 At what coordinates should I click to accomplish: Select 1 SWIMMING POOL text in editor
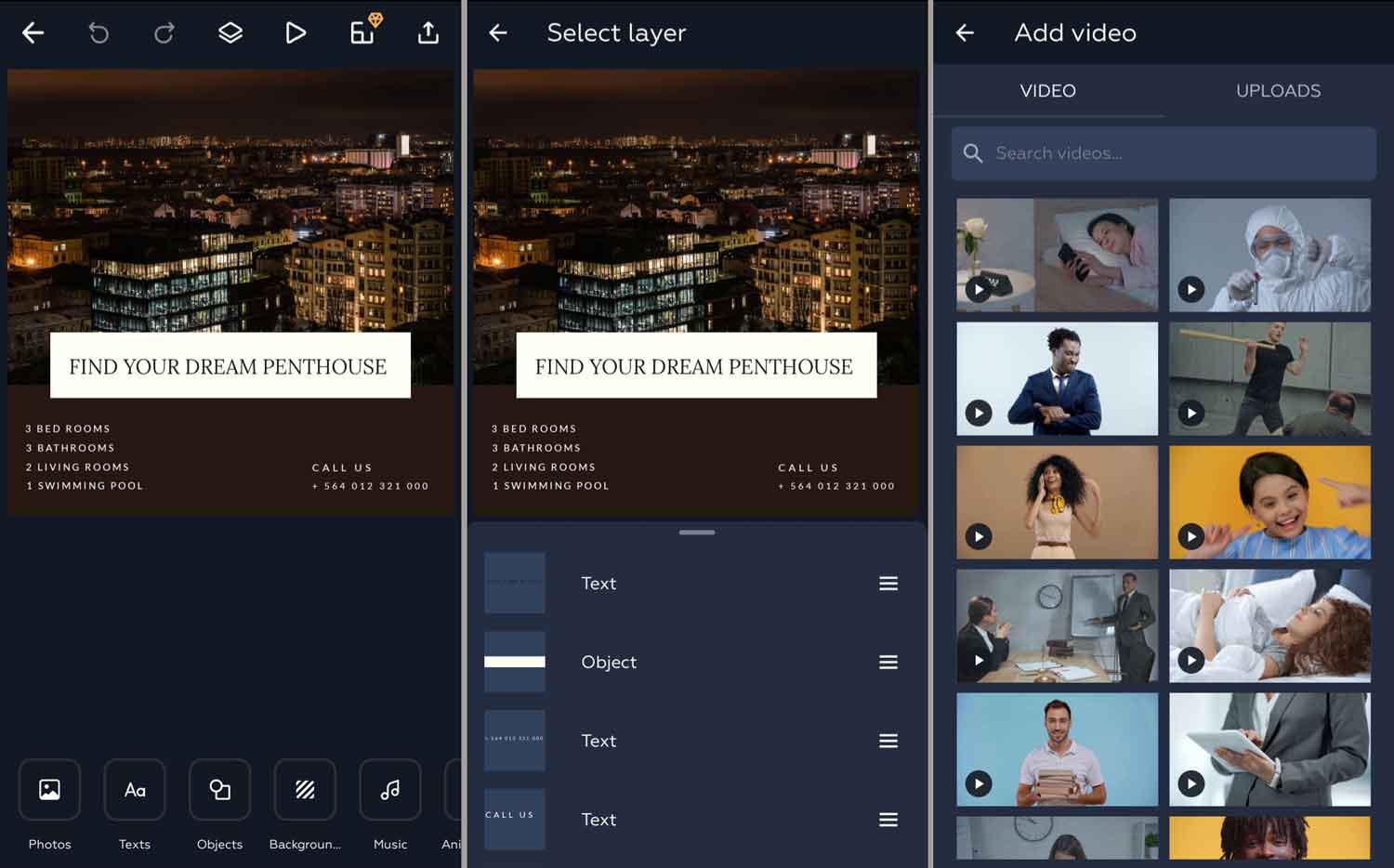coord(85,486)
